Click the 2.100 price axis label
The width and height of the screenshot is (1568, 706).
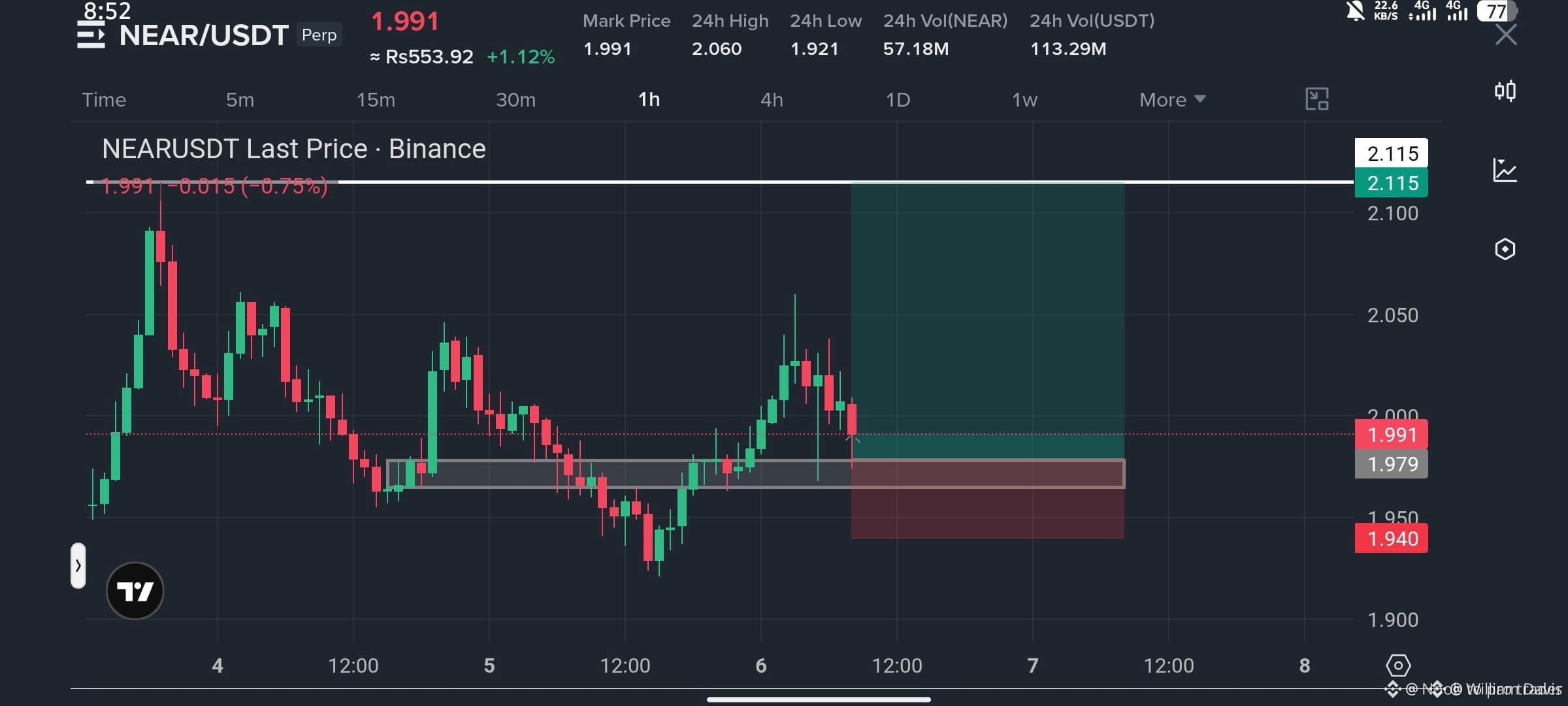1393,214
